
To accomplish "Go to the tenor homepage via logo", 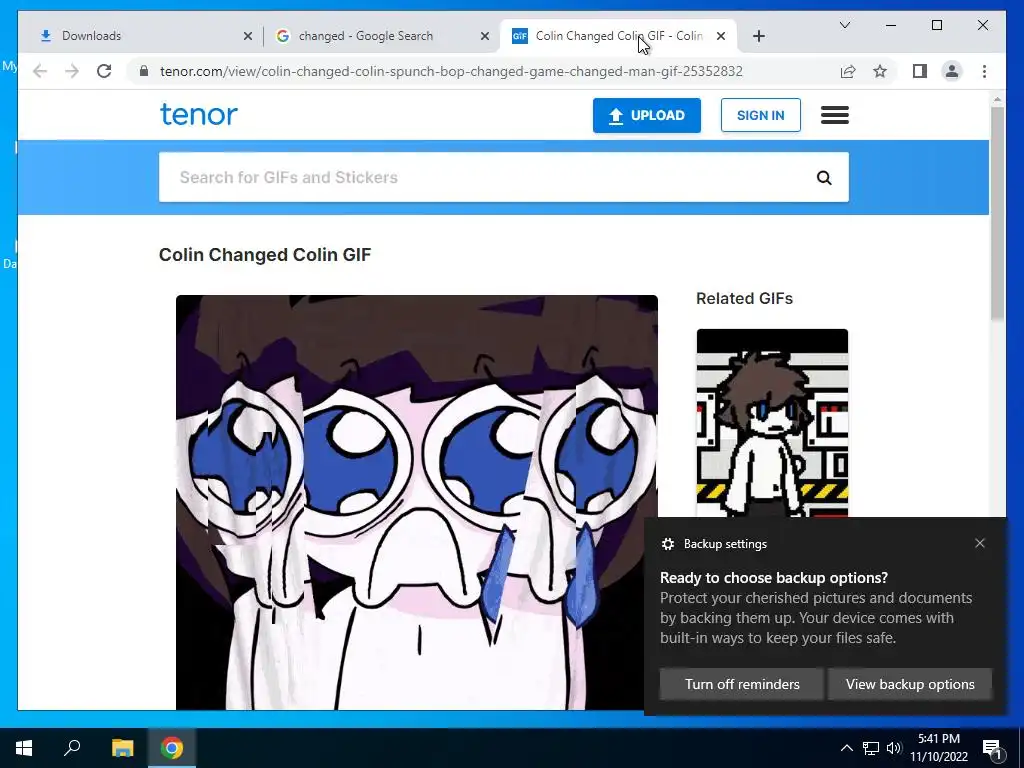I will (199, 114).
